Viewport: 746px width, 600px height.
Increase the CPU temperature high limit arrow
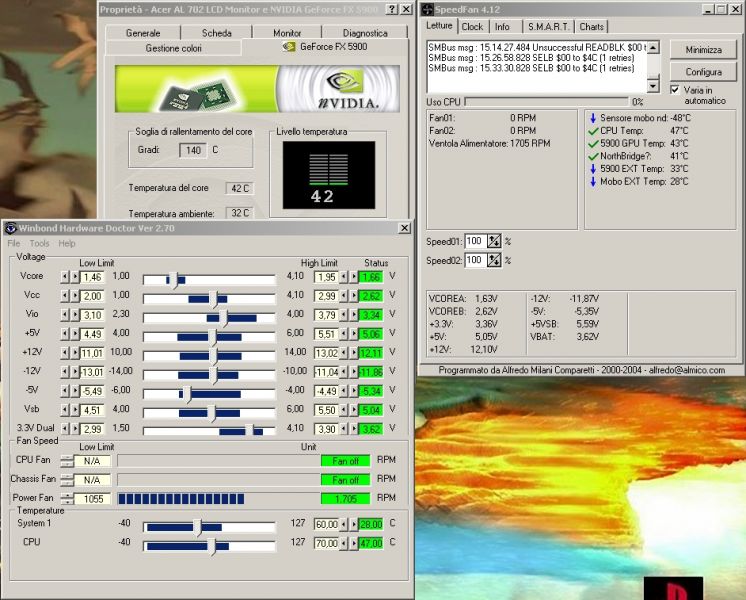tap(353, 543)
